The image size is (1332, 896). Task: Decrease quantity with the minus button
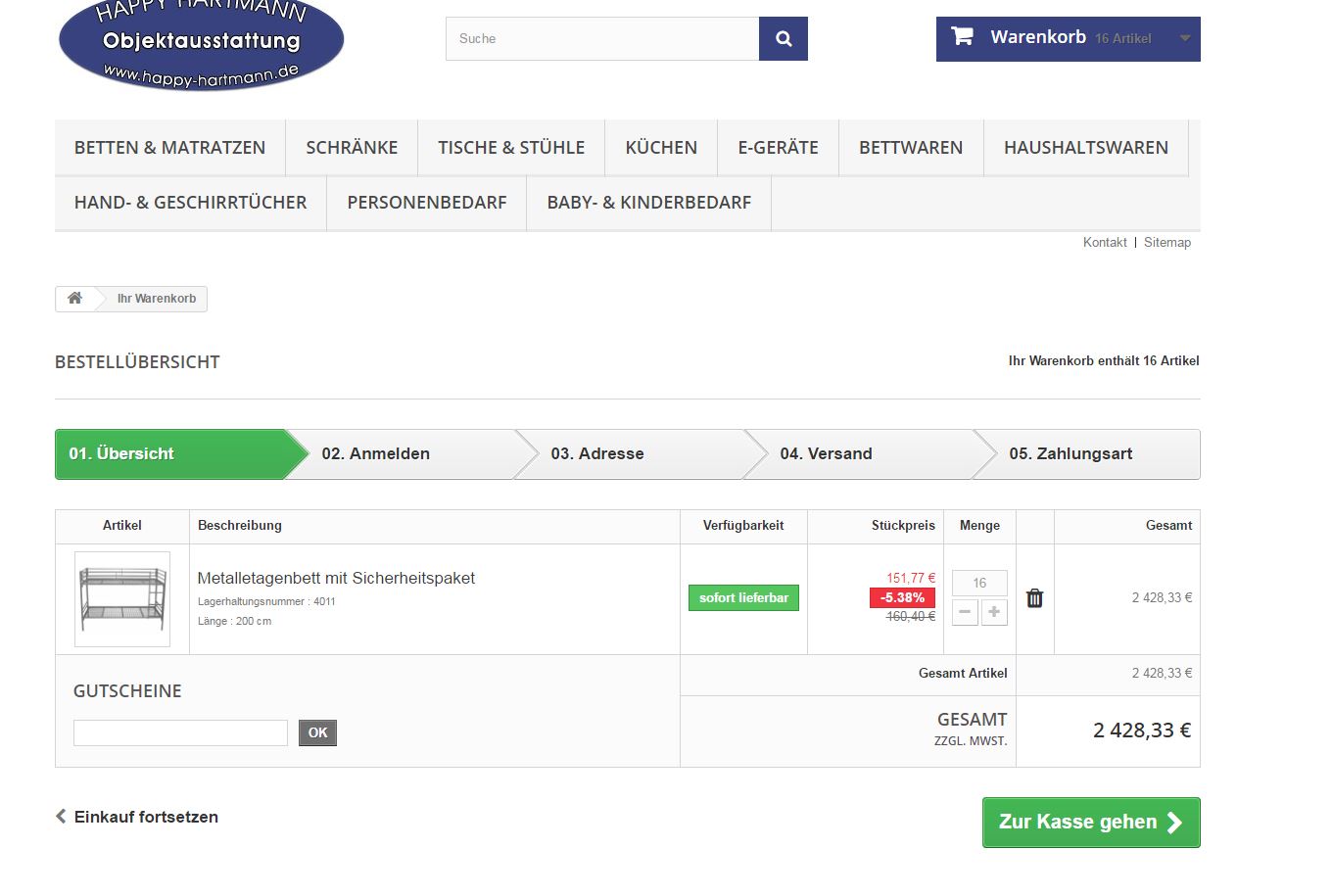point(965,612)
